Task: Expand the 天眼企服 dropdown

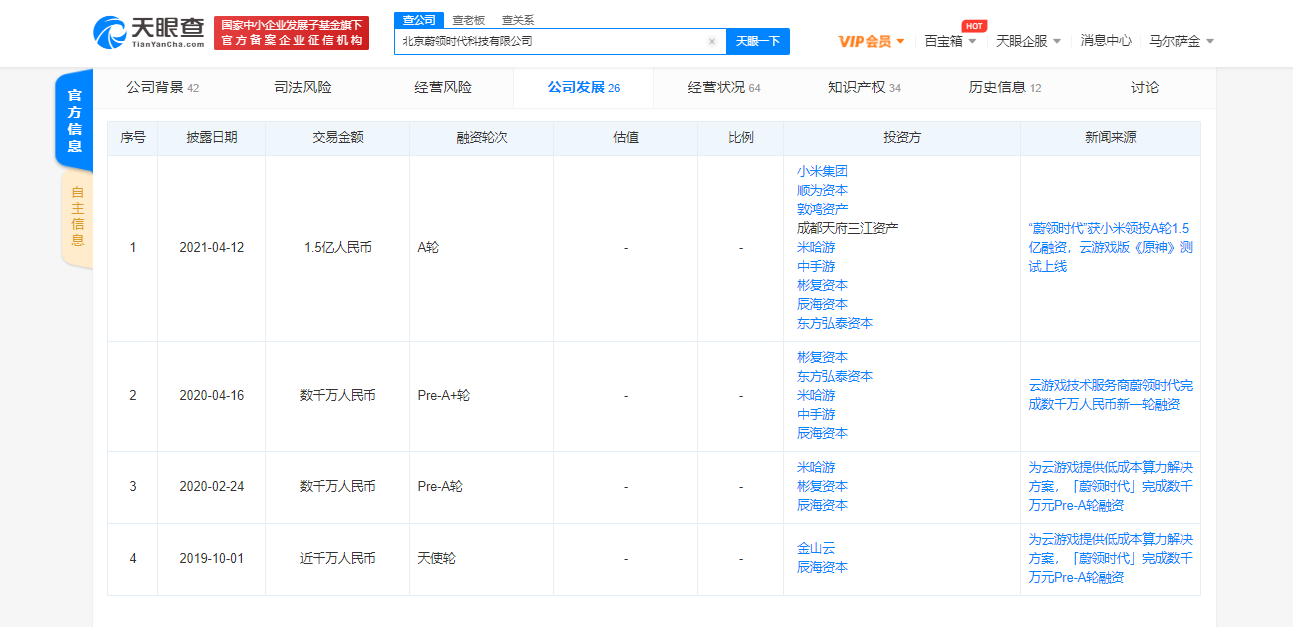Action: [x=1029, y=41]
